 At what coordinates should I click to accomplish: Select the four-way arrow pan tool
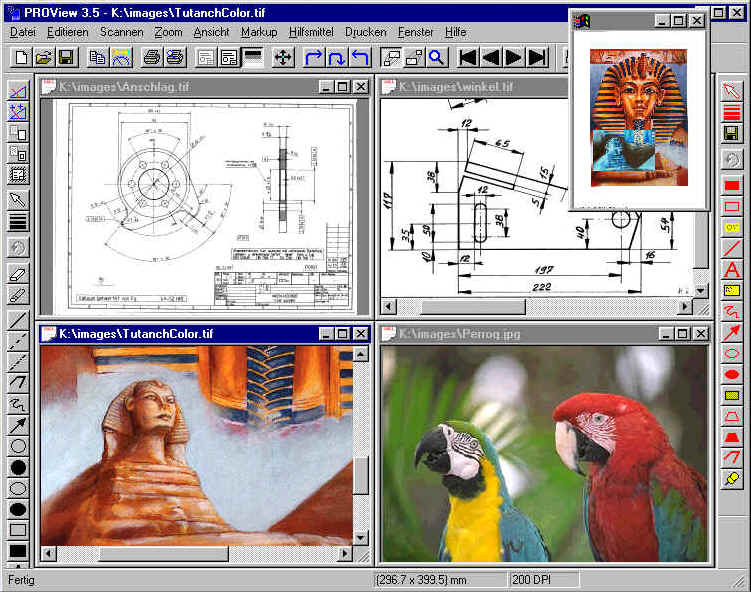point(283,57)
